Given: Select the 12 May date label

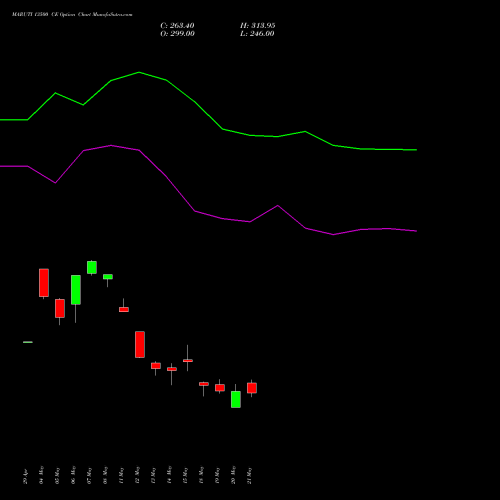Looking at the screenshot, I should (x=138, y=475).
